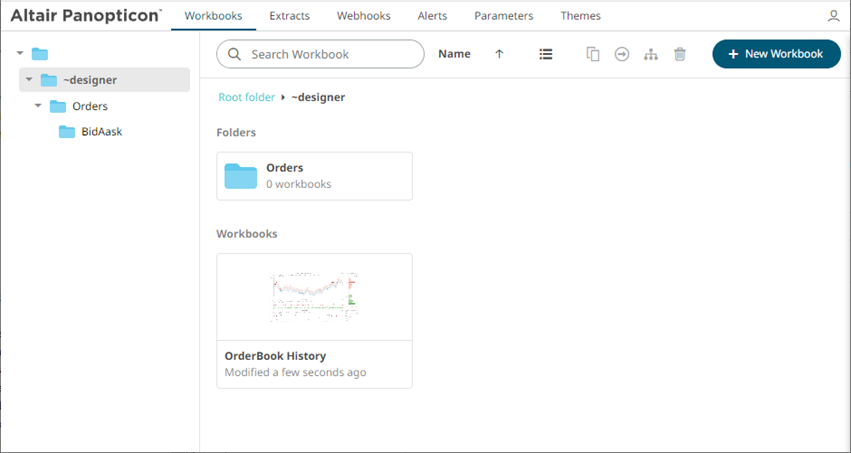This screenshot has height=453, width=851.
Task: Open the OrderBook History workbook thumbnail
Action: pos(314,297)
